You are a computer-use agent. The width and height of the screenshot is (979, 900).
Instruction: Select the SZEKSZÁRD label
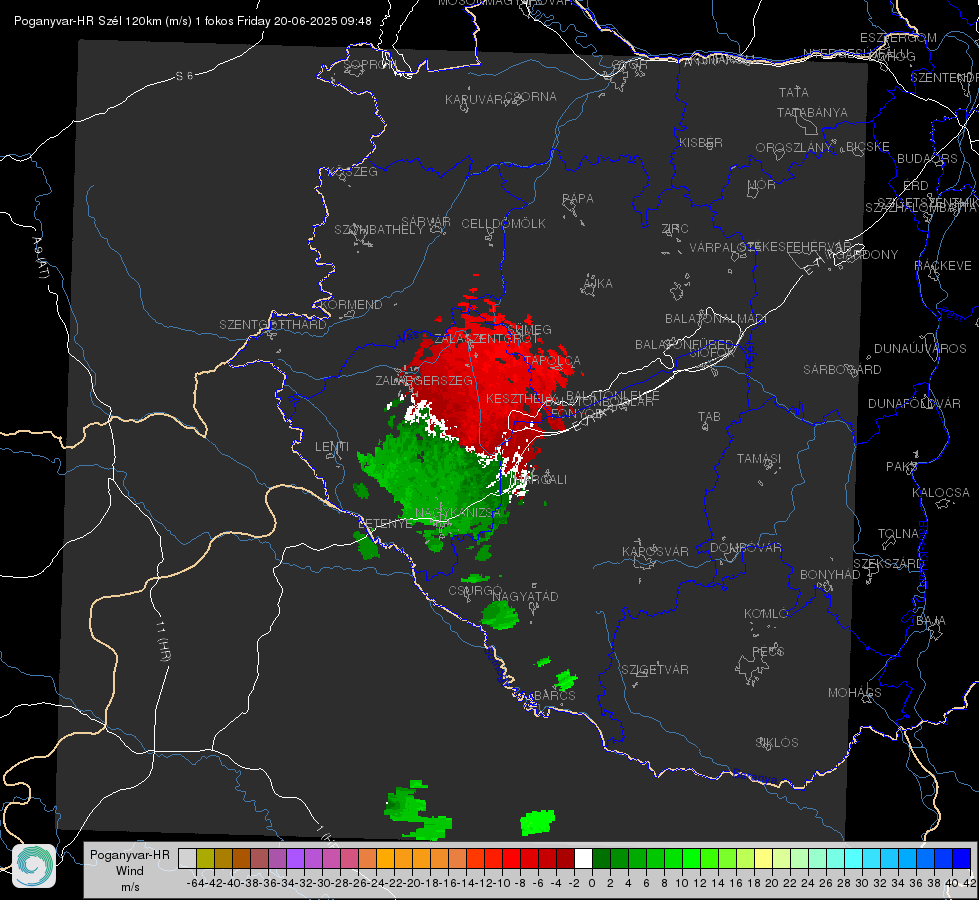tap(888, 564)
